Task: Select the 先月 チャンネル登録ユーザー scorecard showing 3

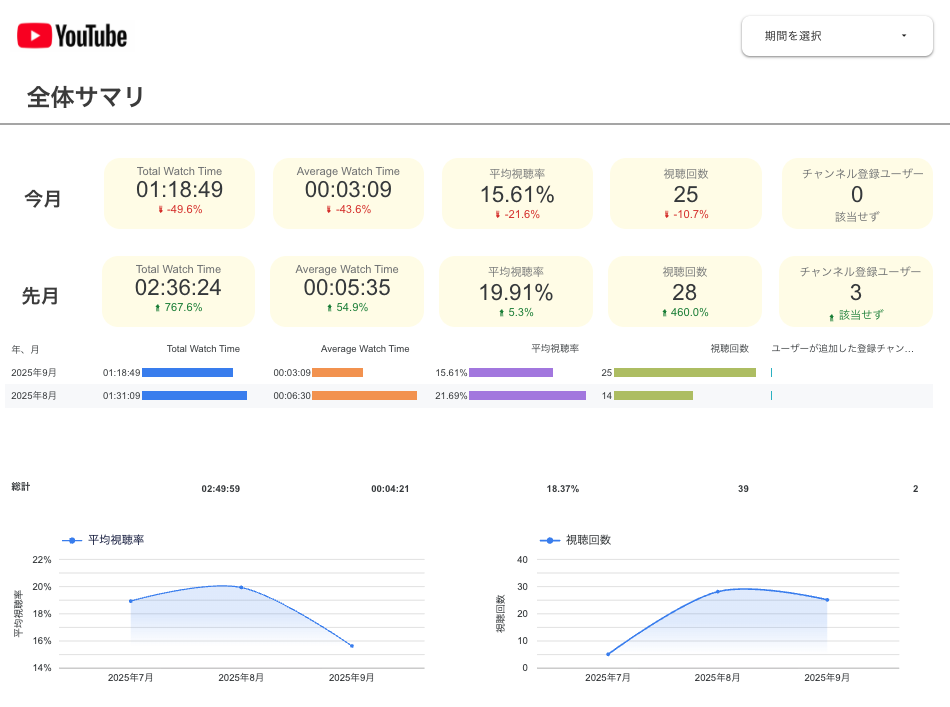Action: (855, 292)
